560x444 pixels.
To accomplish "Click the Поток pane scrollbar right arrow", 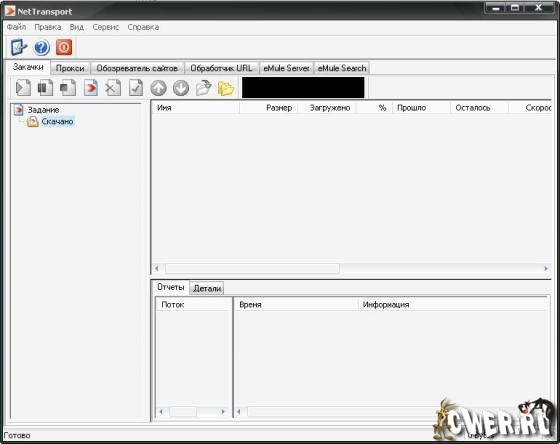I will point(223,412).
